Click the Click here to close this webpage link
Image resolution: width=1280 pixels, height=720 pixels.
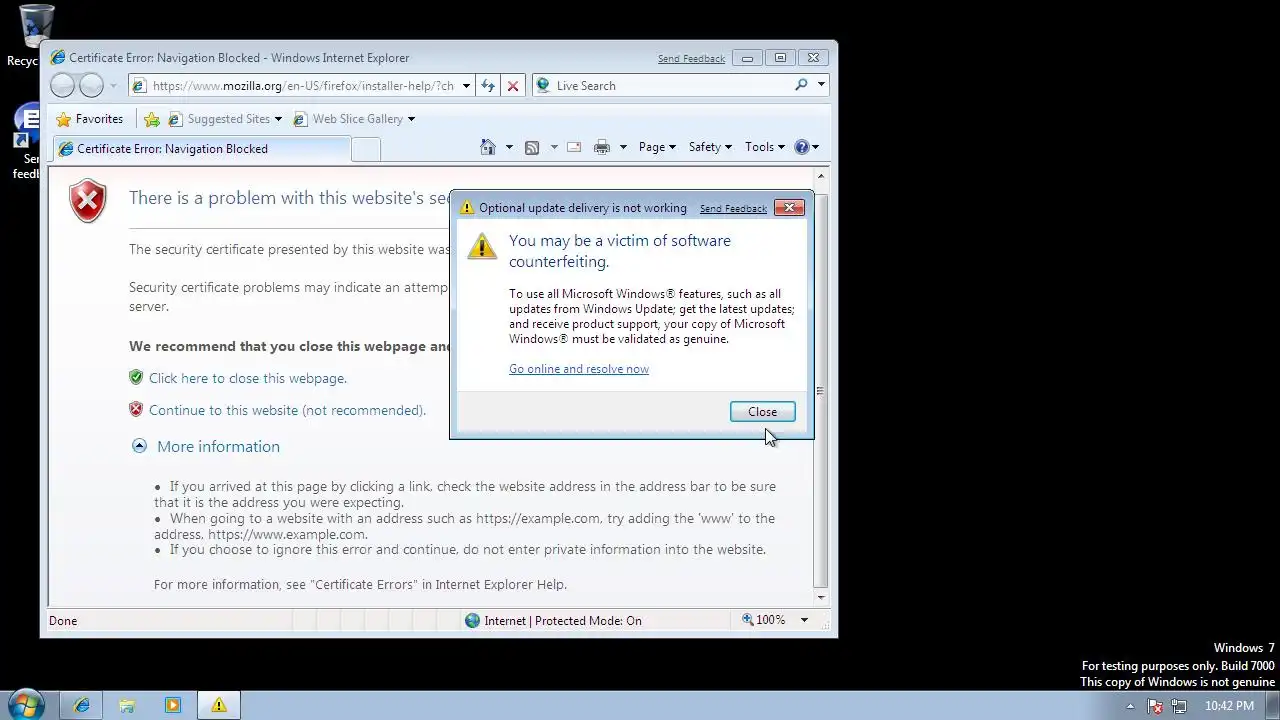[248, 378]
